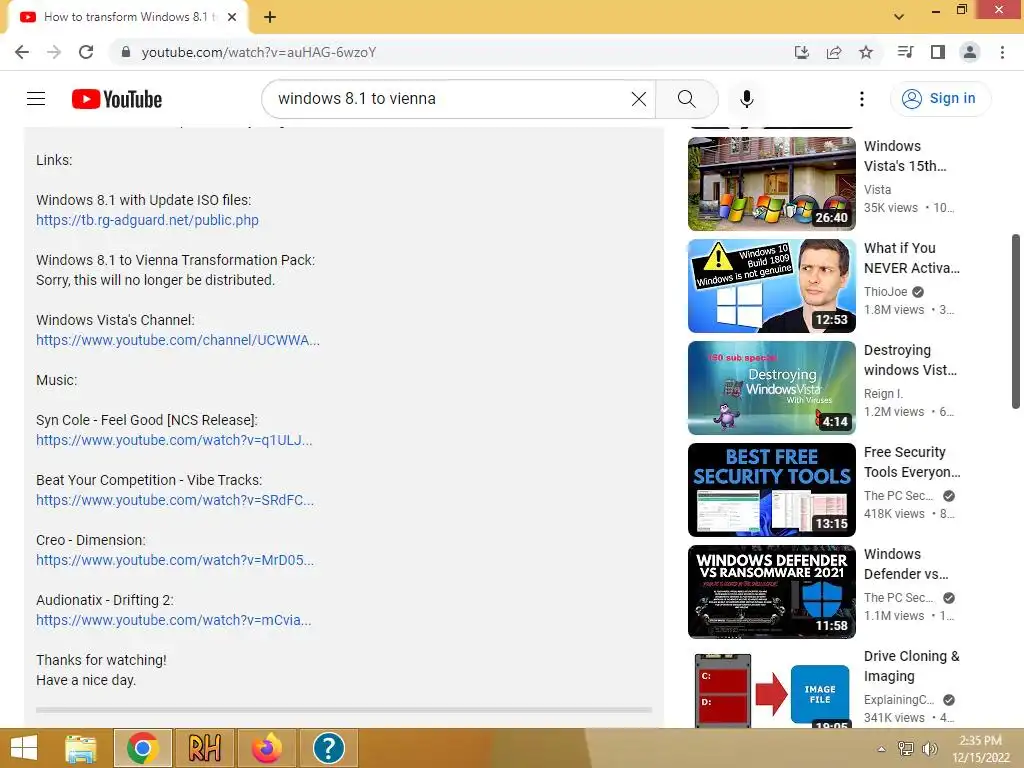Launch Firefox from taskbar

[x=266, y=748]
